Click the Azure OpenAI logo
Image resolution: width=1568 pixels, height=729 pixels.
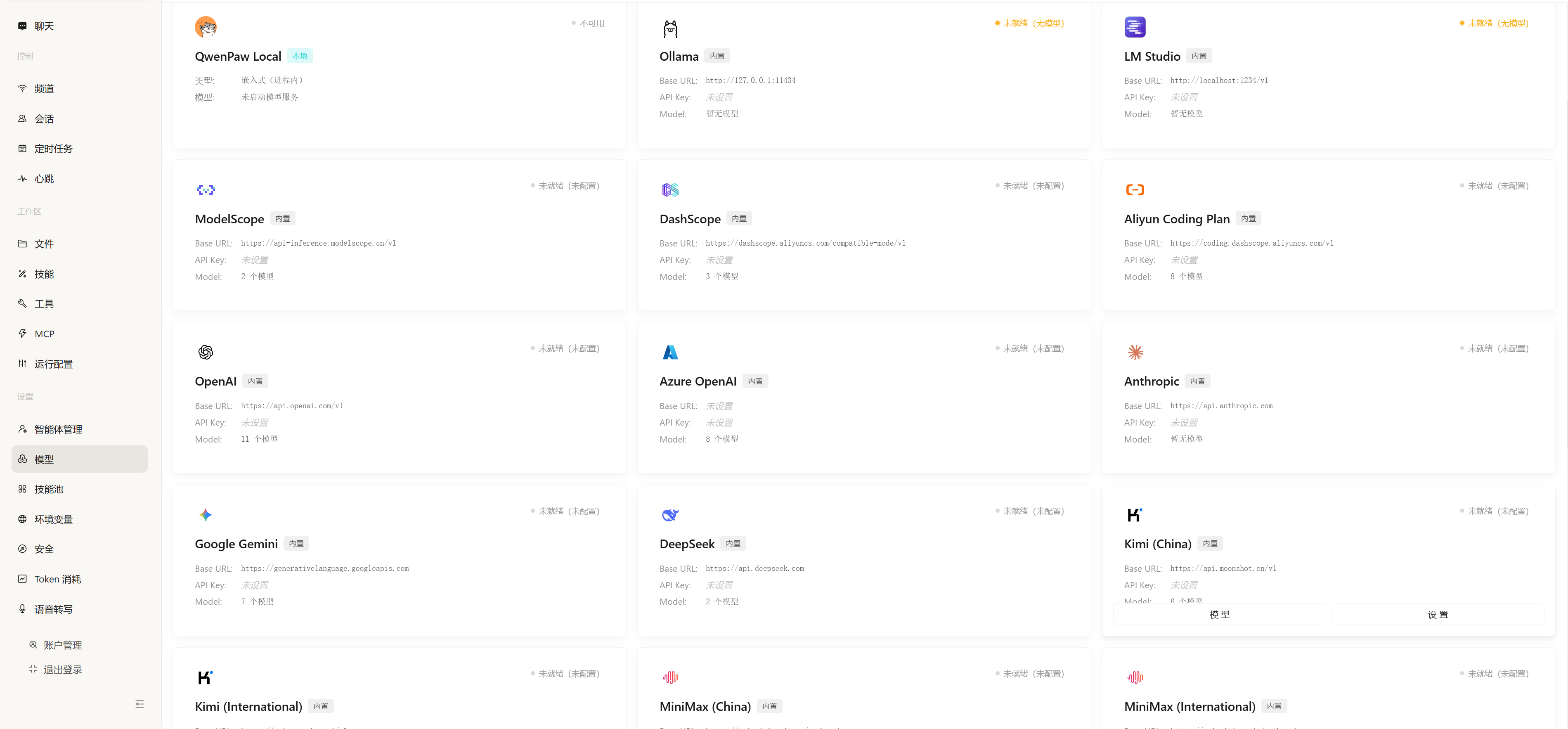[670, 352]
